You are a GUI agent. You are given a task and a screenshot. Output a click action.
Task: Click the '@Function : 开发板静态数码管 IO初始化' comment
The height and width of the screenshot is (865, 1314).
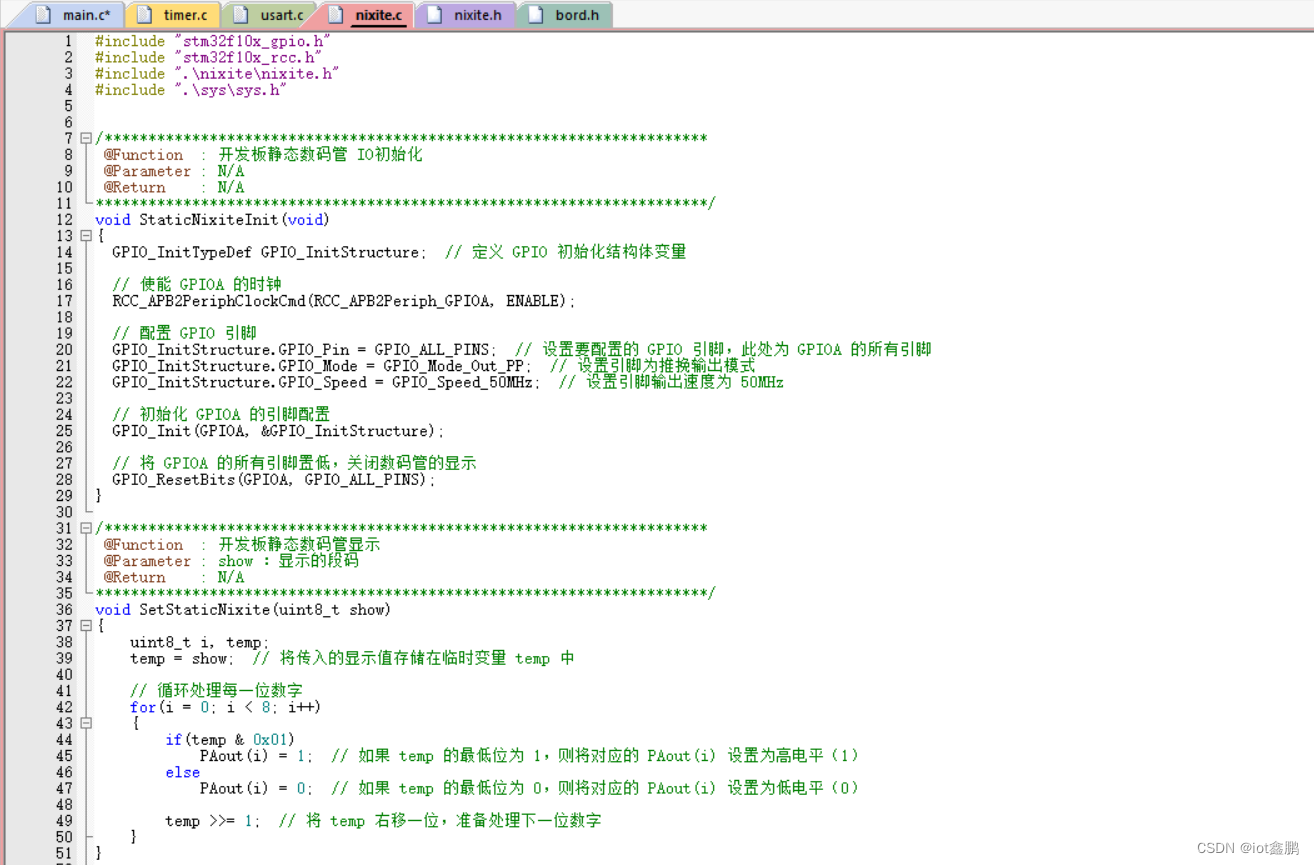coord(263,155)
